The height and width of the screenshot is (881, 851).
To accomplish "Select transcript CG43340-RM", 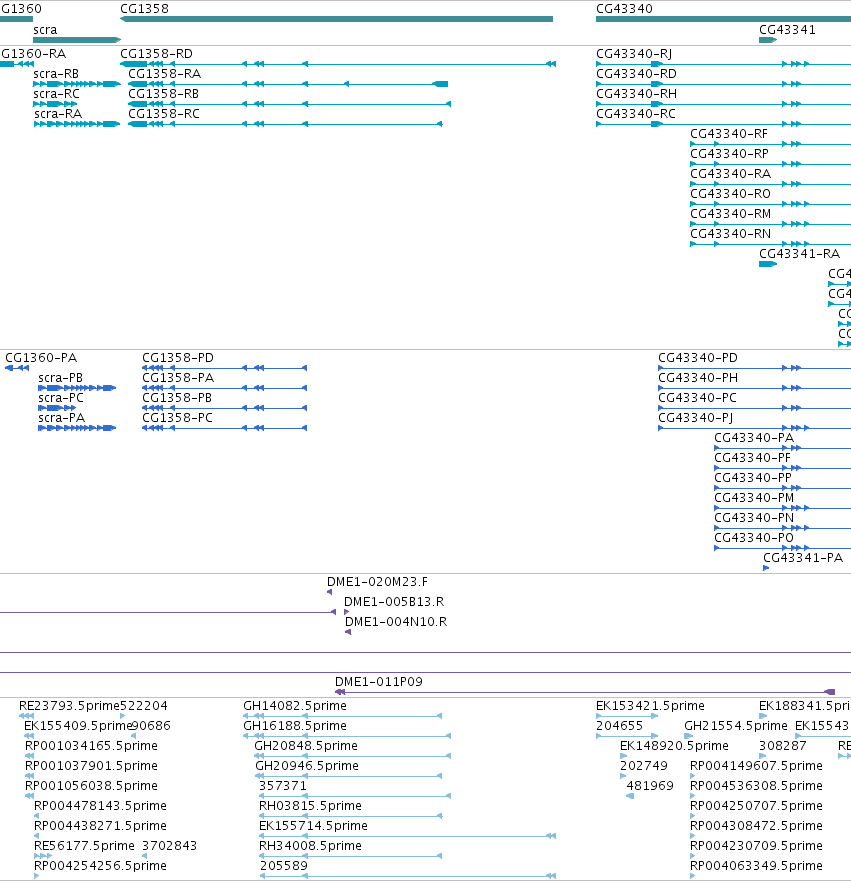I will coord(730,214).
